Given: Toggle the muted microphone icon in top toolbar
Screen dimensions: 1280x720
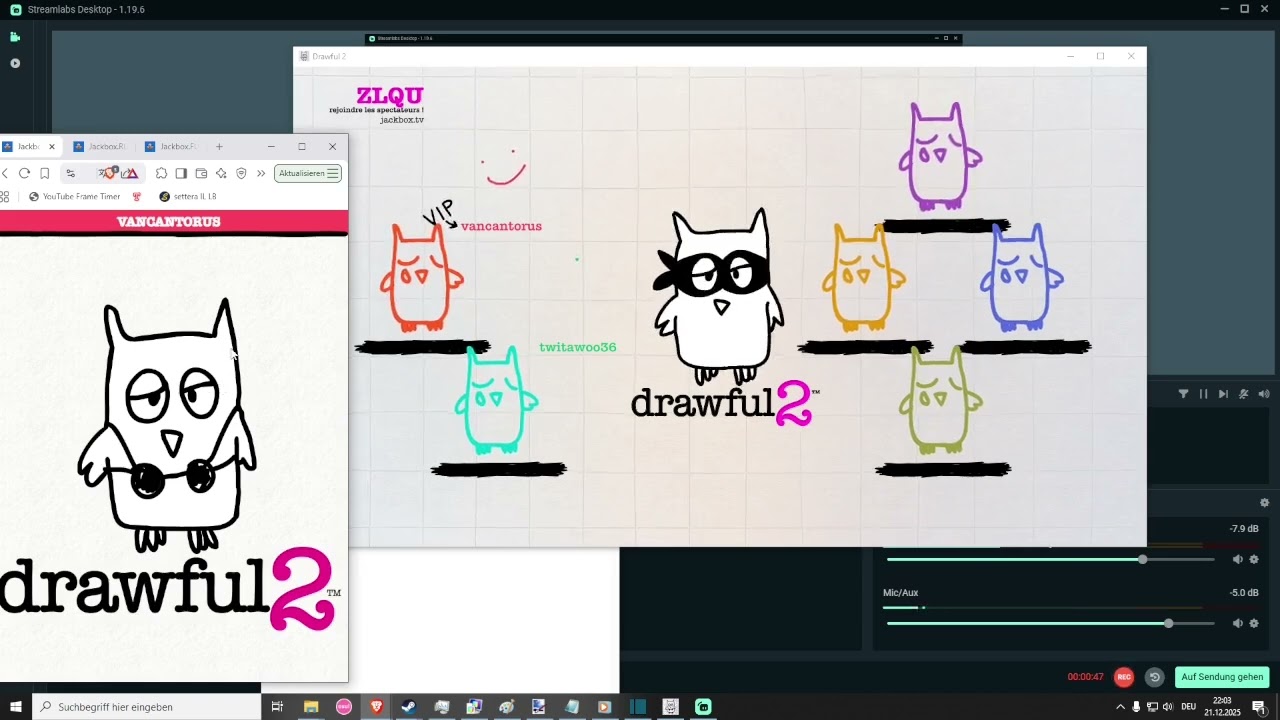Looking at the screenshot, I should tap(1244, 394).
